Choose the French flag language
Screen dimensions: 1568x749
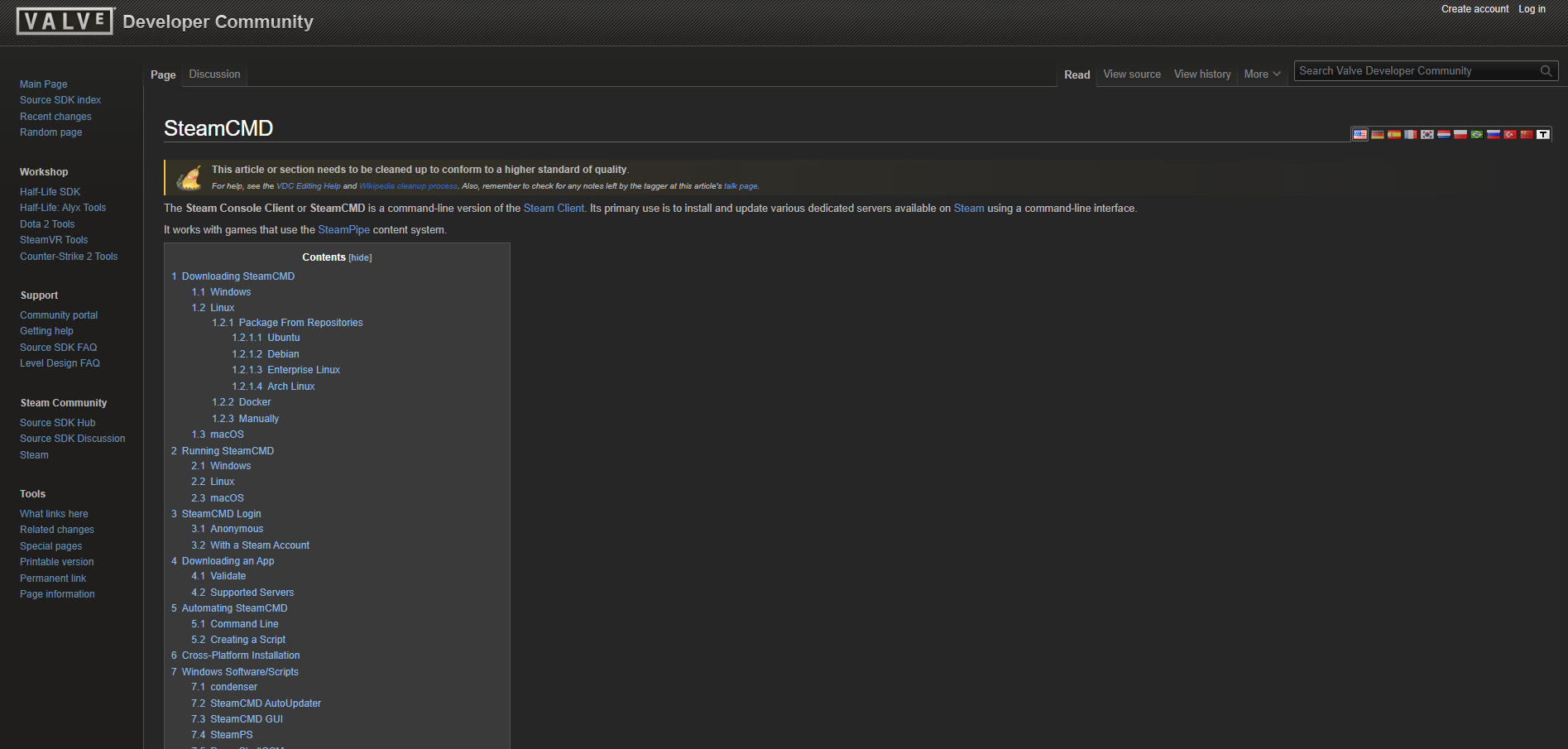tap(1411, 134)
